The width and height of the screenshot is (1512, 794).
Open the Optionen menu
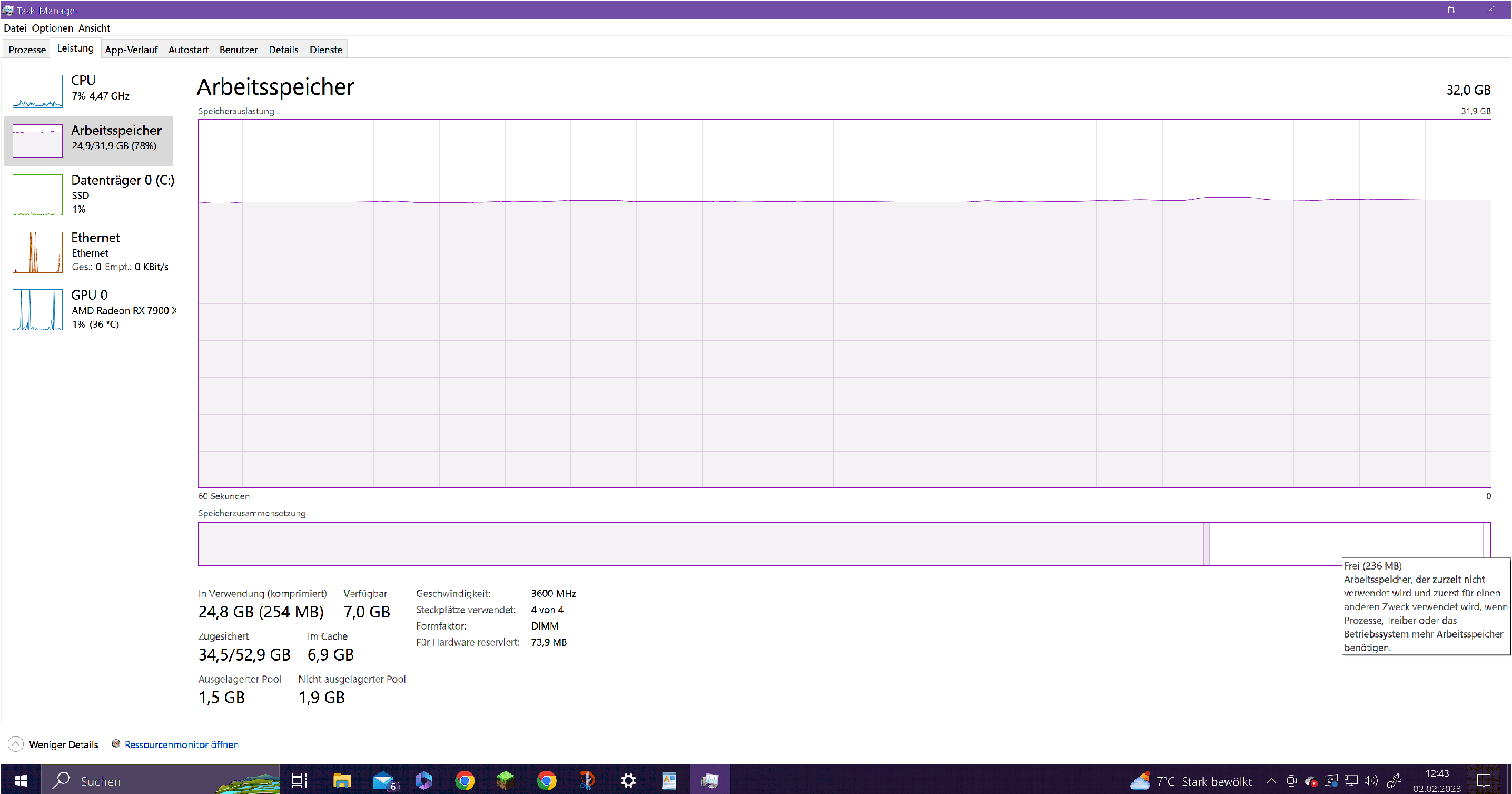pyautogui.click(x=52, y=28)
